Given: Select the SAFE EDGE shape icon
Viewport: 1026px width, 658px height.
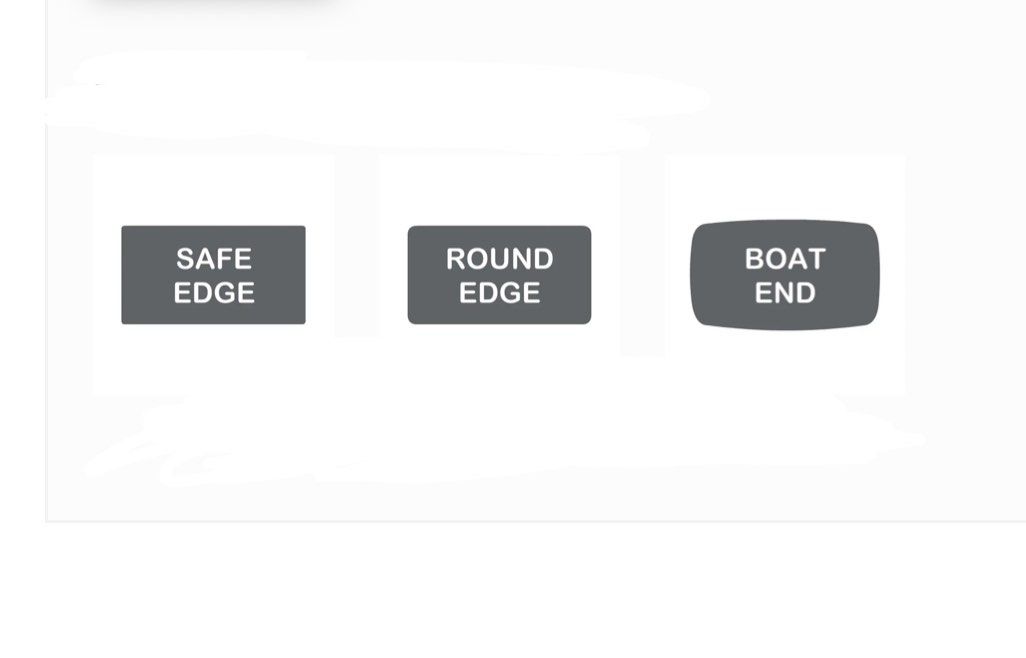Looking at the screenshot, I should point(213,275).
